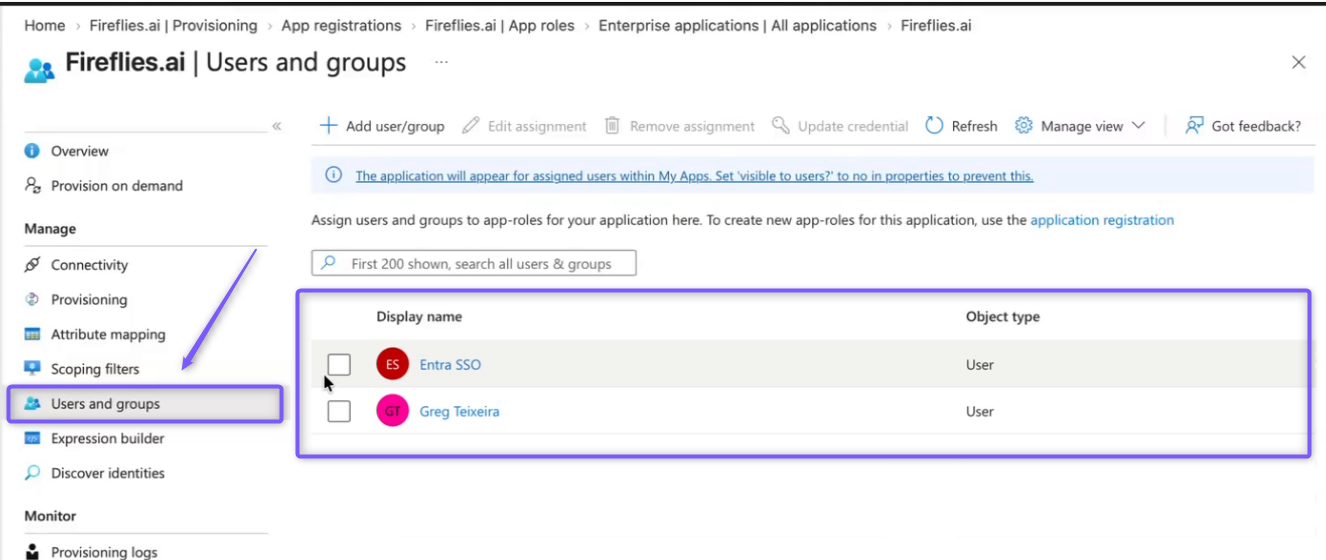Go to Provisioning in sidebar
This screenshot has height=560, width=1326.
click(89, 299)
